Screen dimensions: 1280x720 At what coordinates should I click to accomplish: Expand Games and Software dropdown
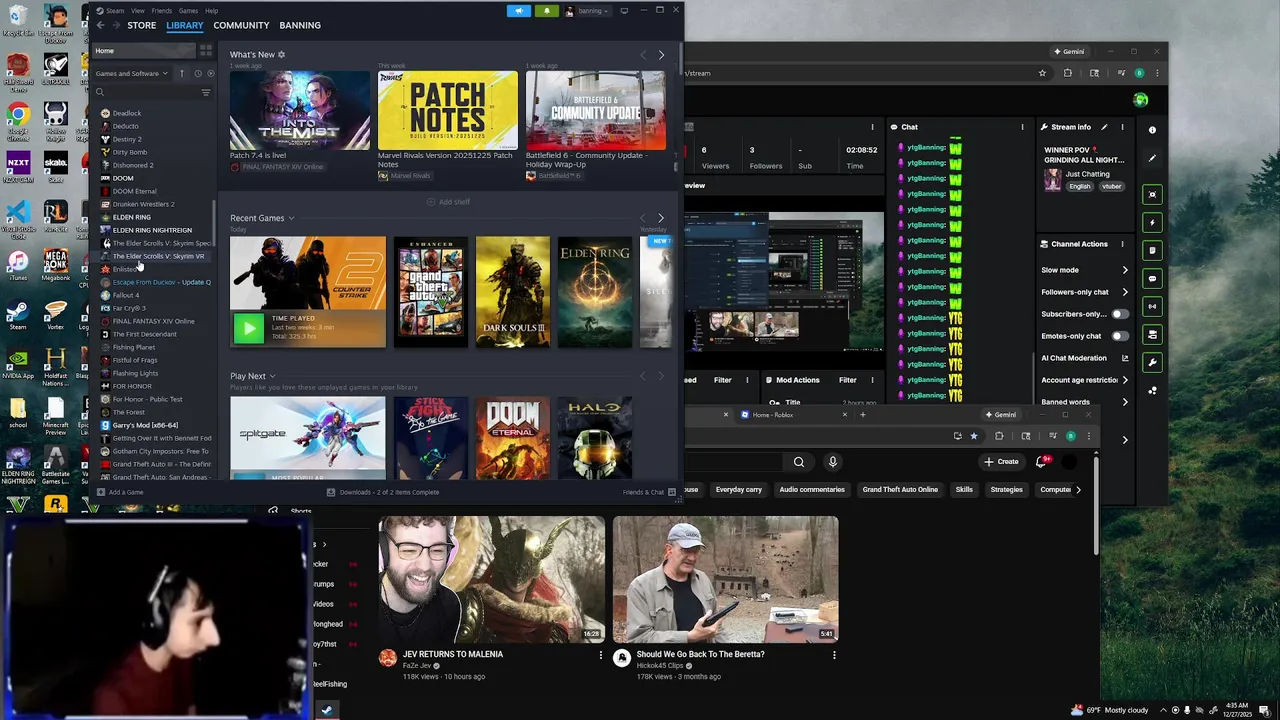point(130,73)
